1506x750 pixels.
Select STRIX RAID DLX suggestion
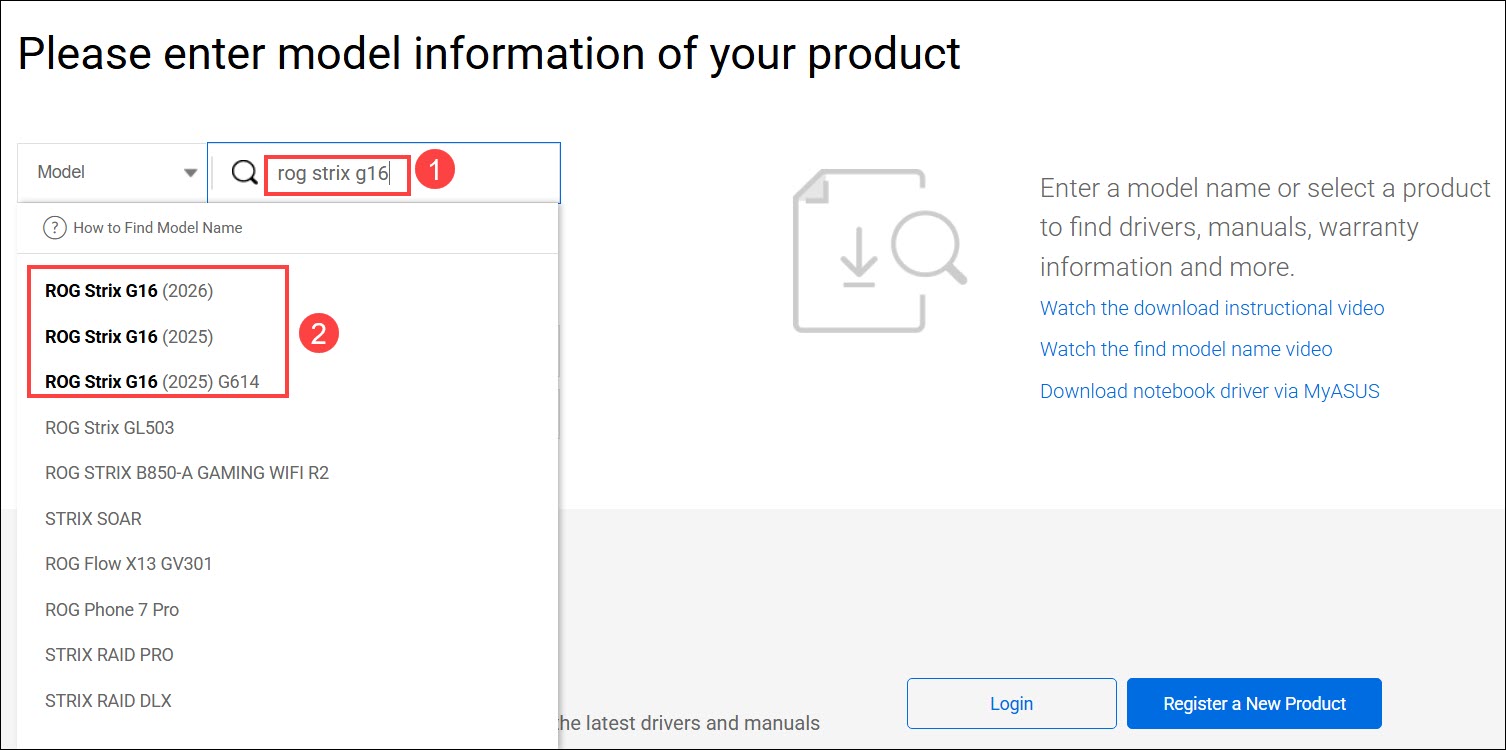108,701
